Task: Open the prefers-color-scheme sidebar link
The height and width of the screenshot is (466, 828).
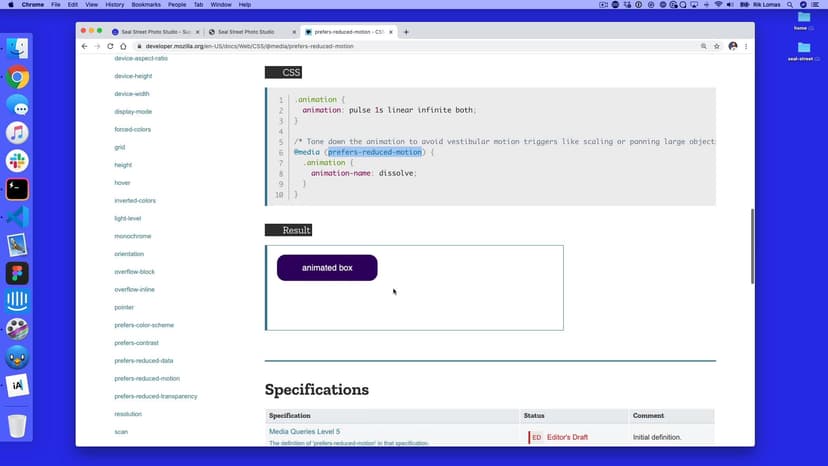Action: (144, 325)
